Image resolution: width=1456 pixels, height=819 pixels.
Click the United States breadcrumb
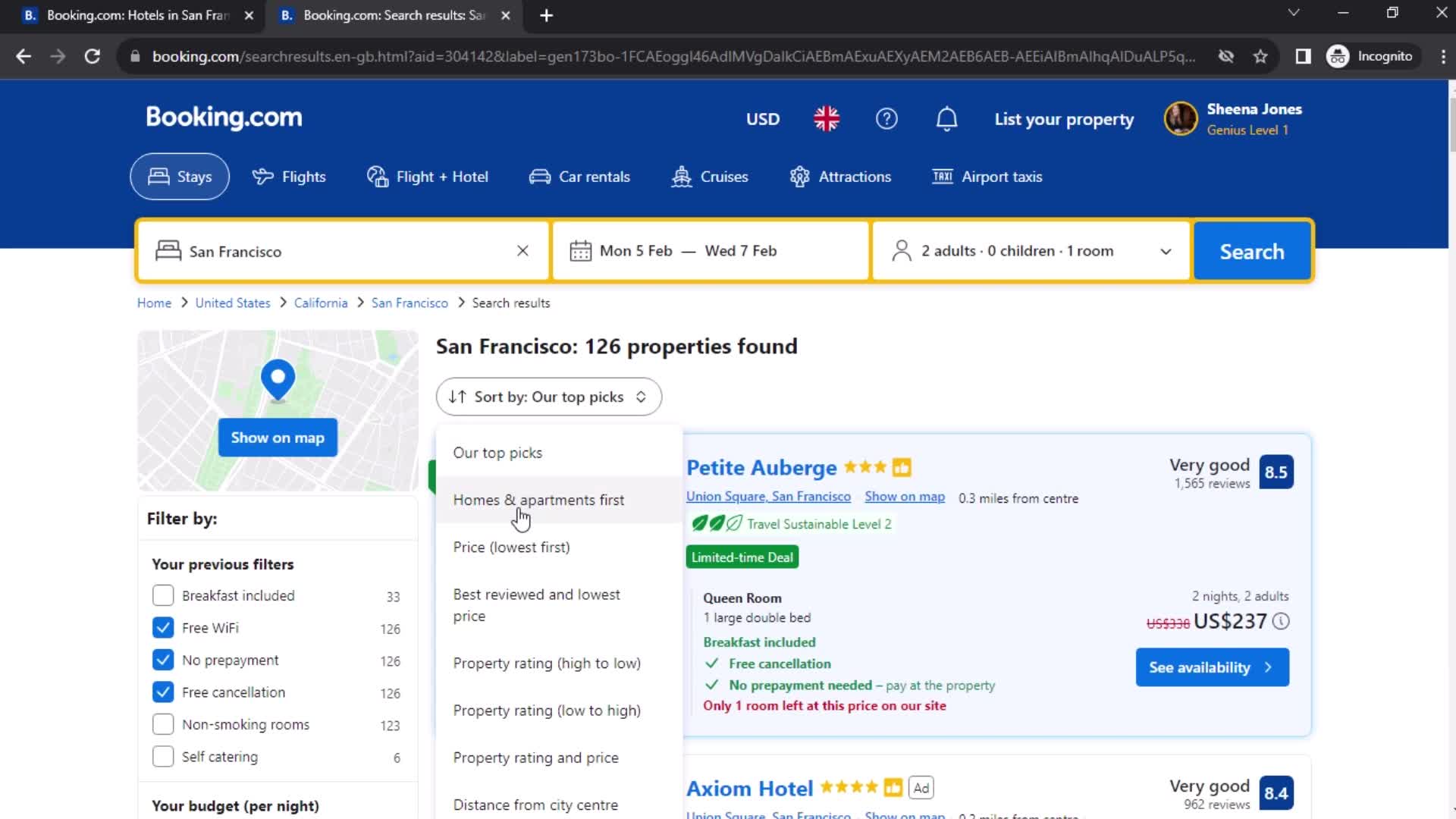click(x=233, y=303)
